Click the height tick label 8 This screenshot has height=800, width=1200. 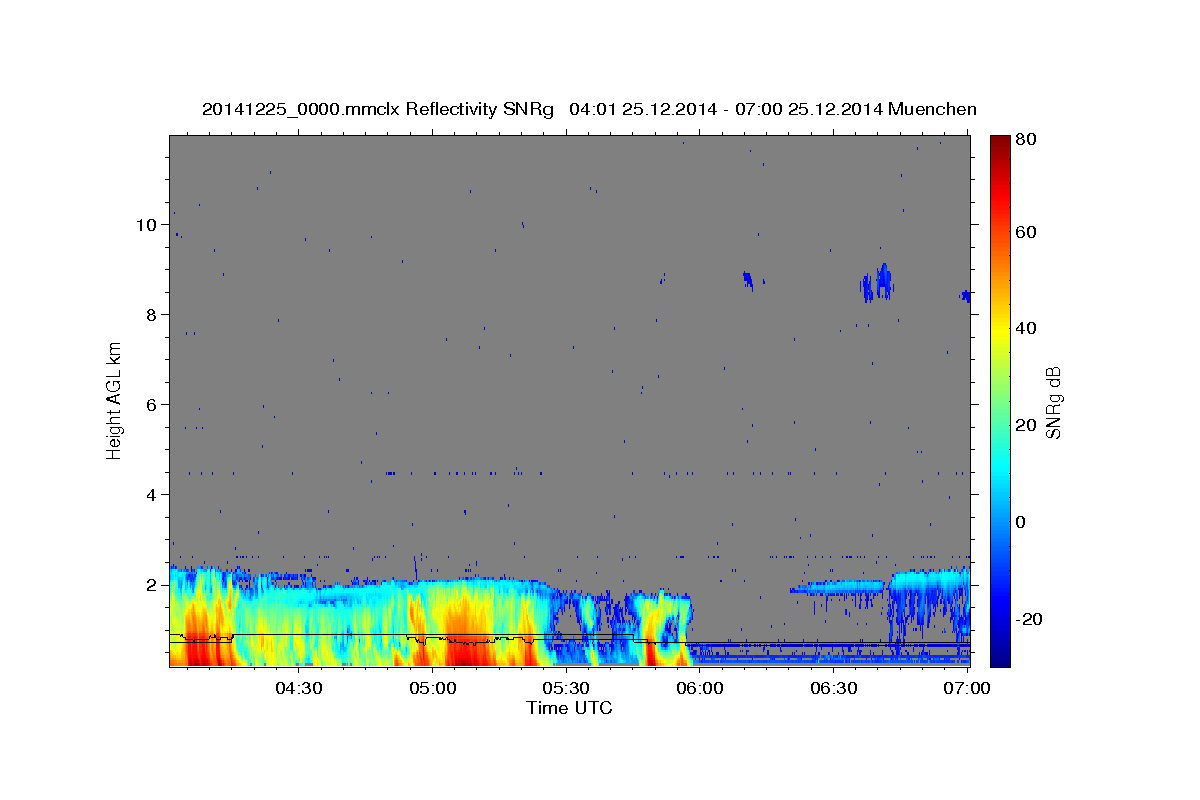[151, 315]
